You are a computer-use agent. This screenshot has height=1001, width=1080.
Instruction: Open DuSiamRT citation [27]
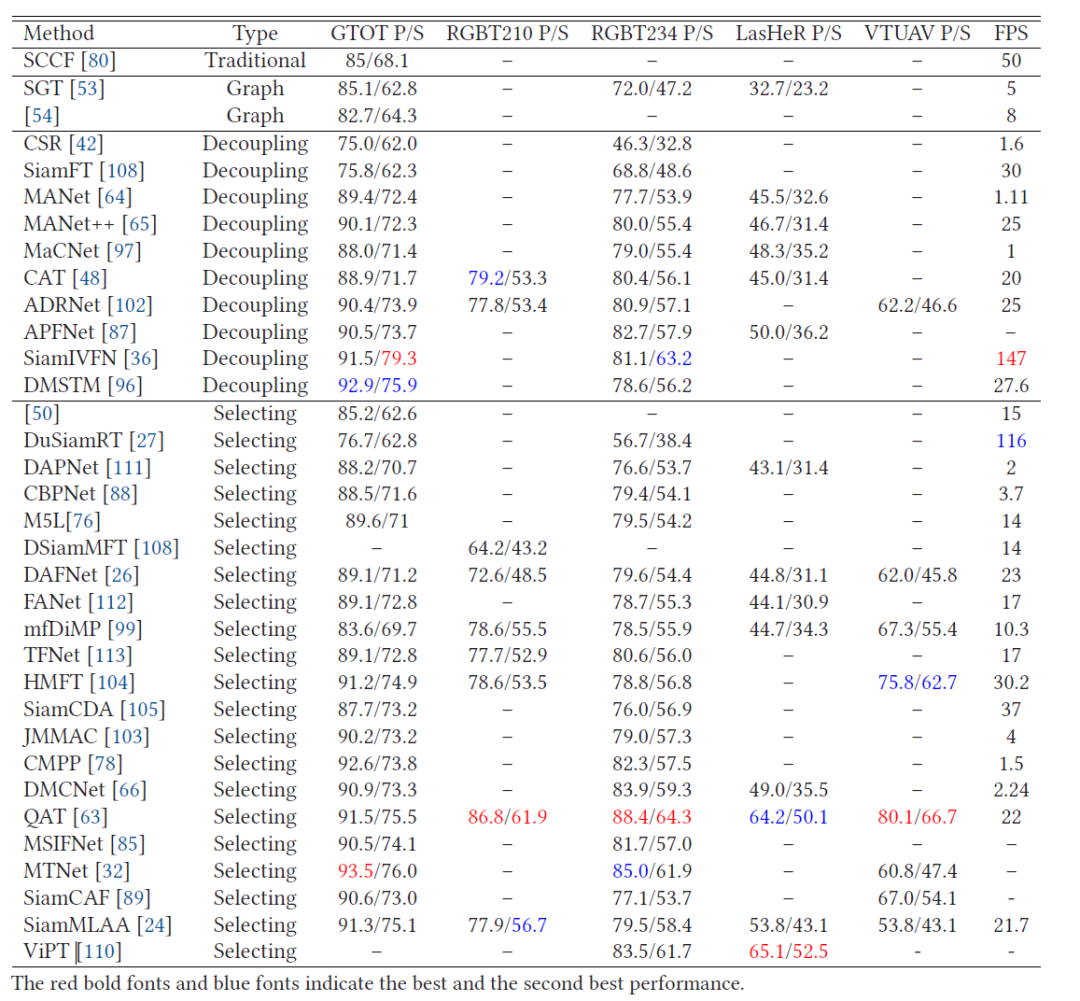coord(146,440)
